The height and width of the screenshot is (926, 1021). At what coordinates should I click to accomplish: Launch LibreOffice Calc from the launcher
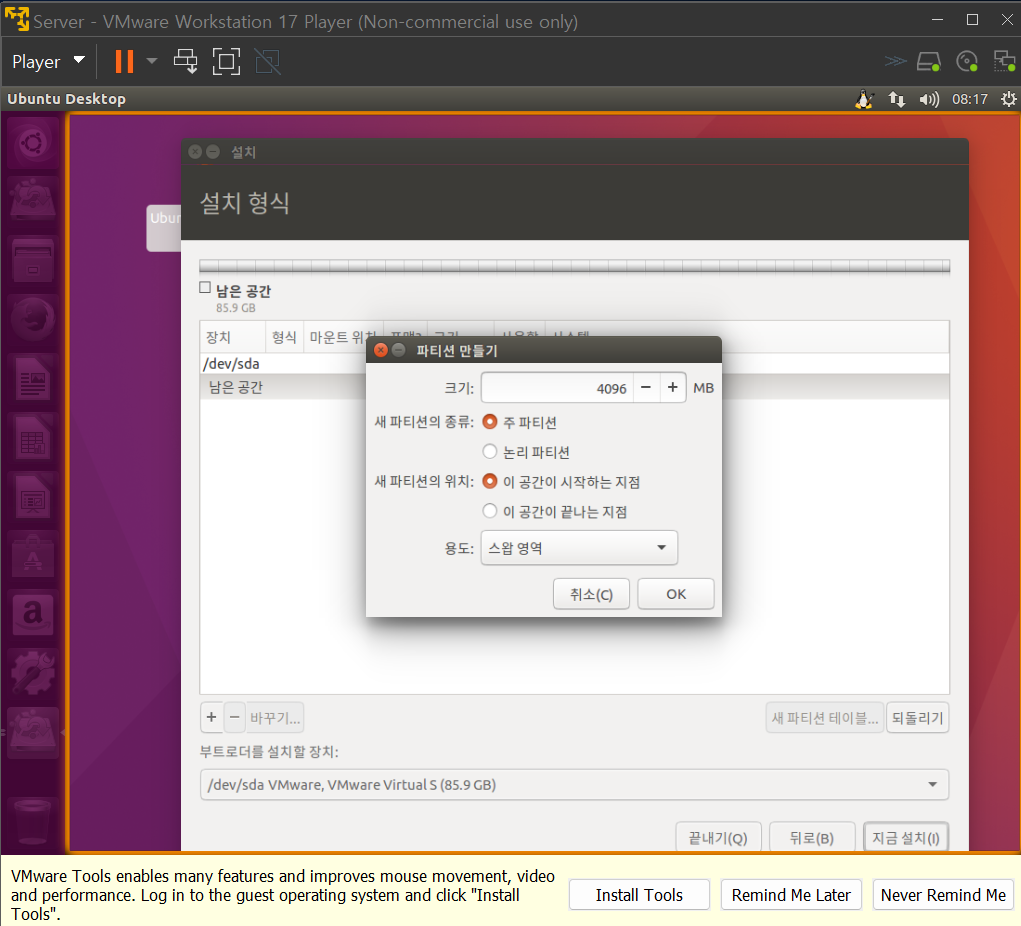click(x=33, y=437)
